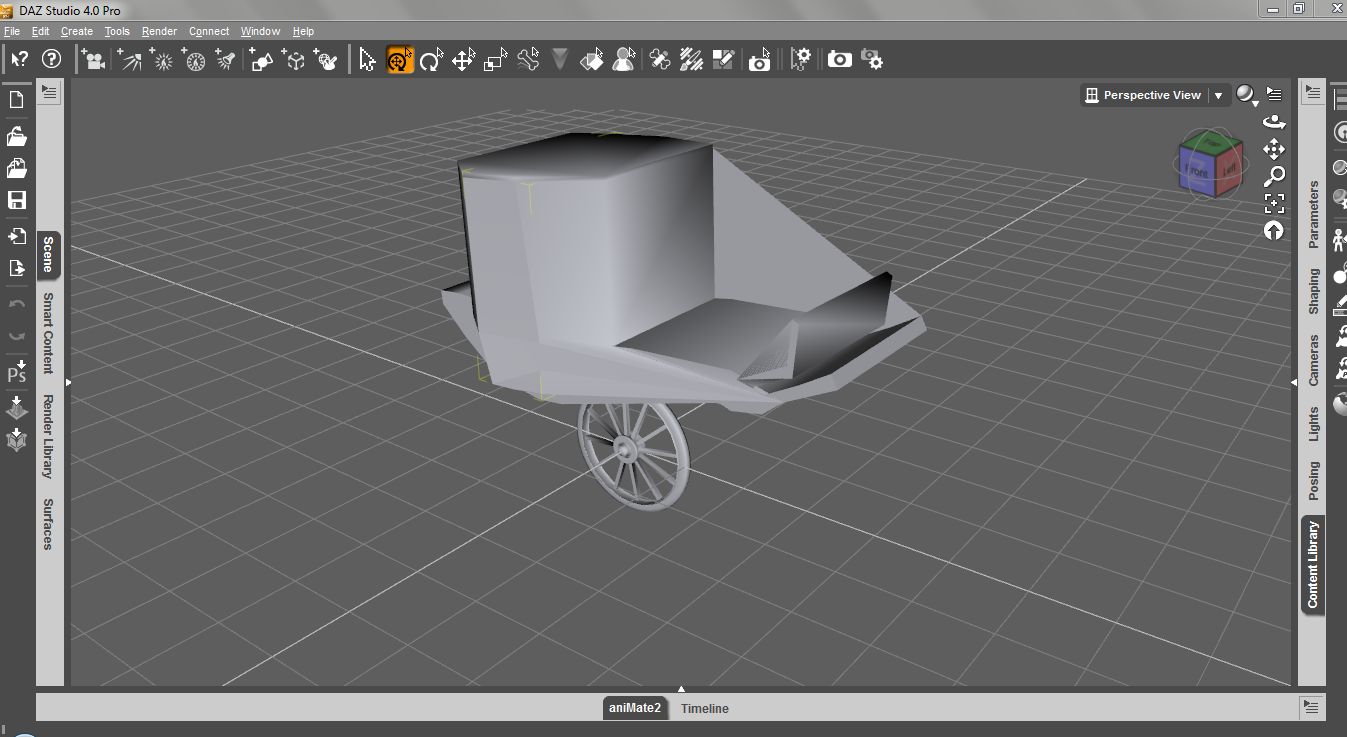Screen dimensions: 1347x737
Task: Create a new linear point light
Action: click(x=195, y=60)
